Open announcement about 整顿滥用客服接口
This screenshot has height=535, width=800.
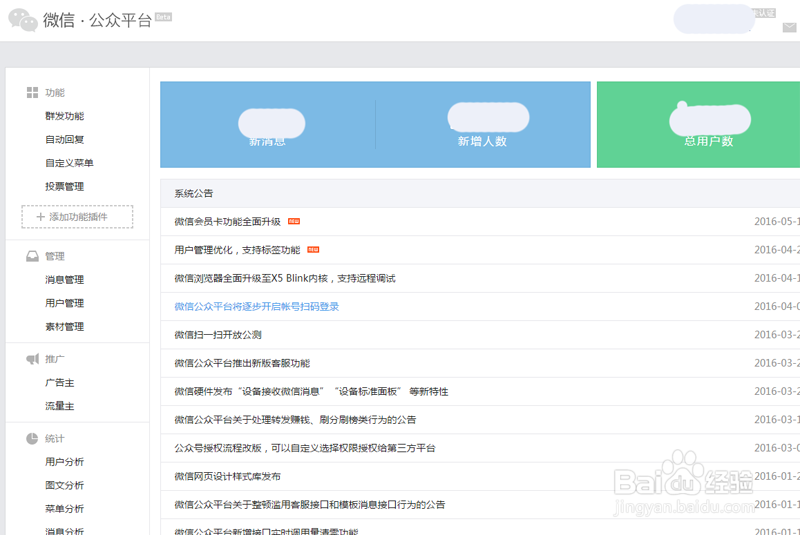point(310,504)
